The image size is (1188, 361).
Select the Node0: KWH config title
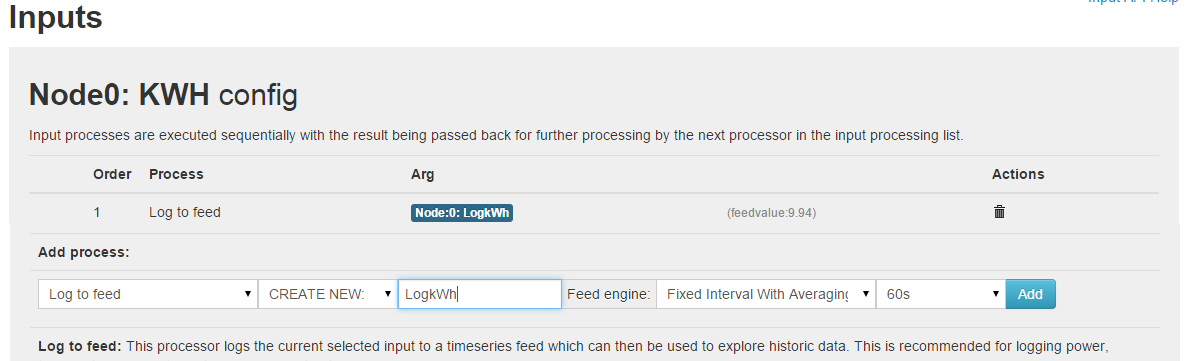[163, 96]
